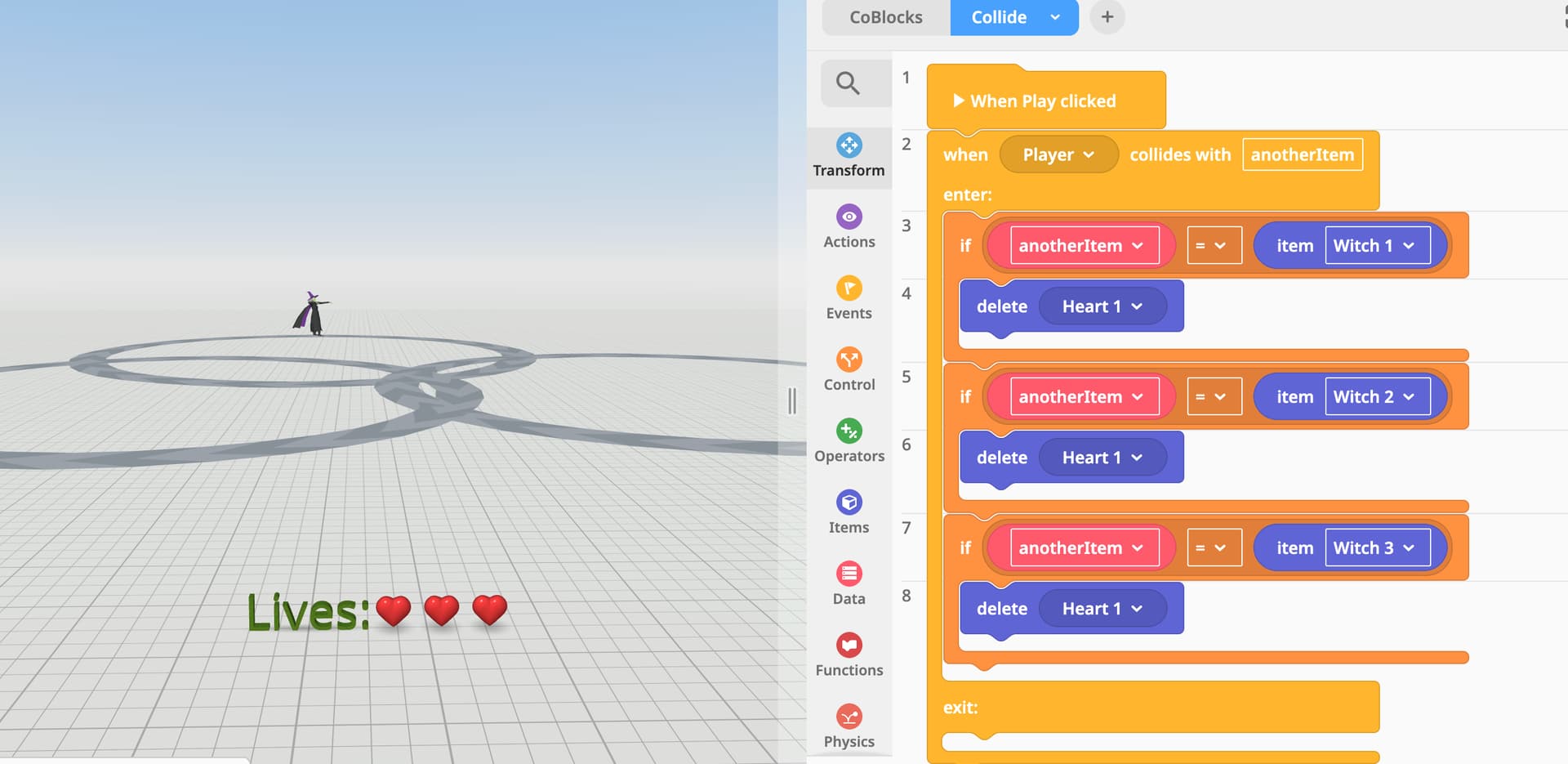
Task: Switch to the CoBlocks tab
Action: pos(885,17)
